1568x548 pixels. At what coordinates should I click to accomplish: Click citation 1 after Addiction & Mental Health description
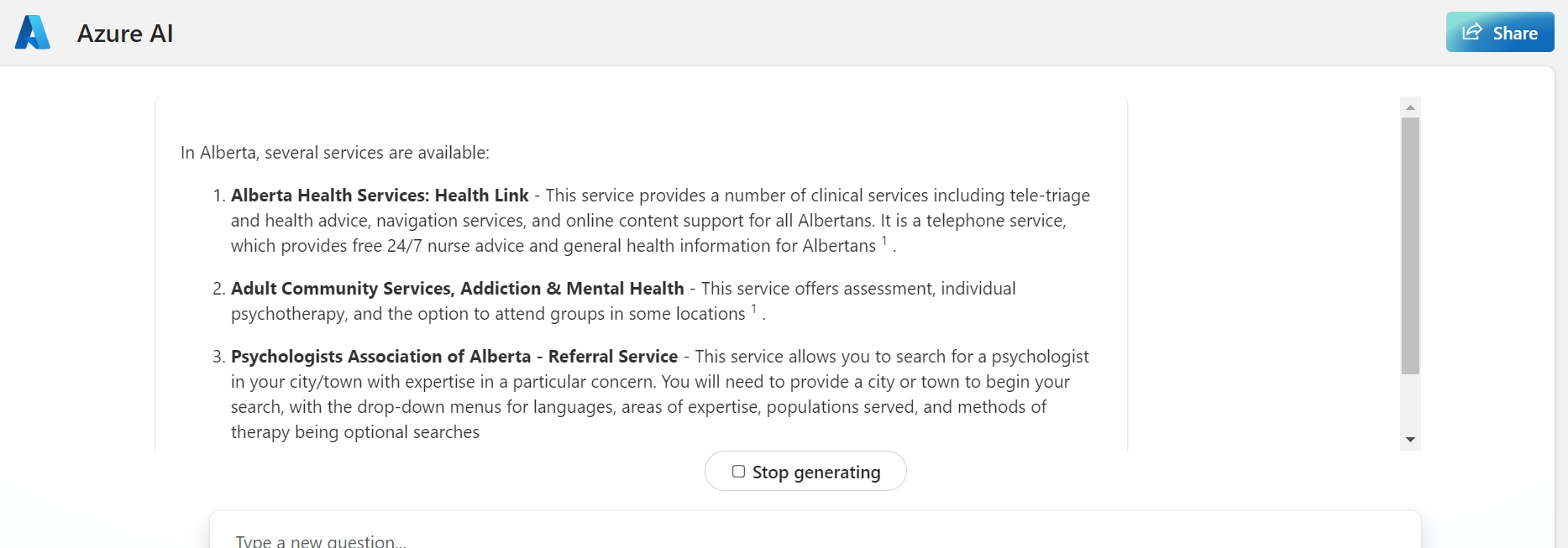click(x=753, y=310)
